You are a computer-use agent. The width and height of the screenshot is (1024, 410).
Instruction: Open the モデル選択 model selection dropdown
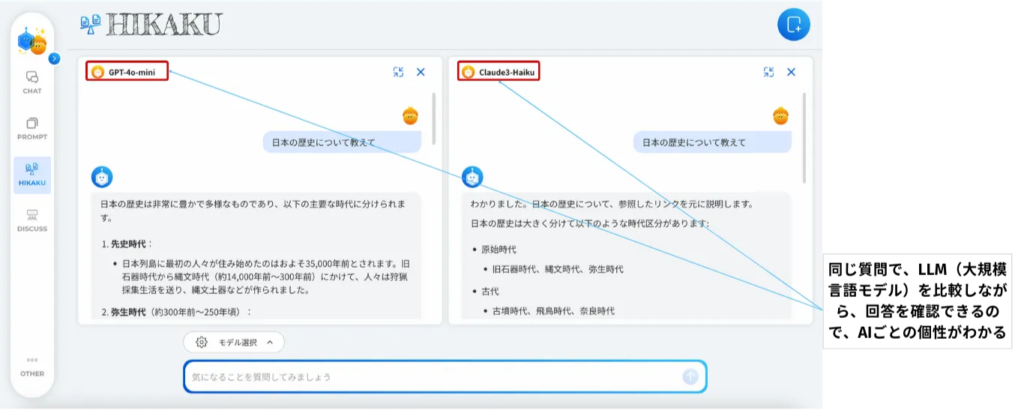[234, 342]
